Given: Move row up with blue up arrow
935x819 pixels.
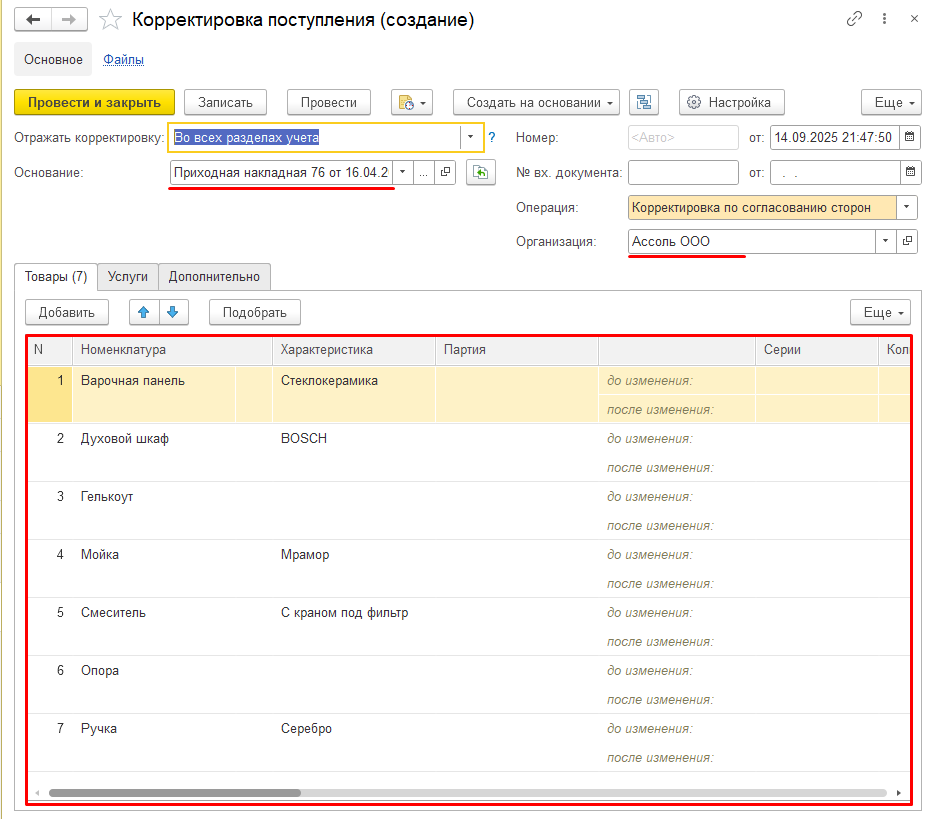Looking at the screenshot, I should click(144, 312).
